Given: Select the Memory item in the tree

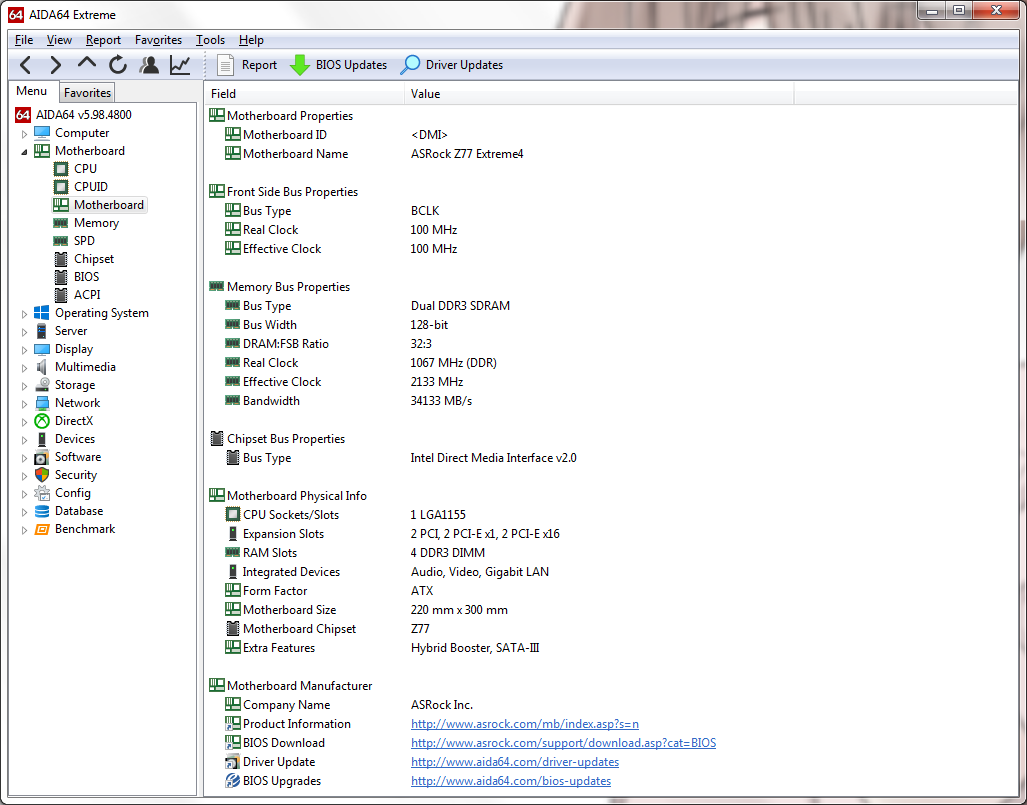Looking at the screenshot, I should coord(96,223).
